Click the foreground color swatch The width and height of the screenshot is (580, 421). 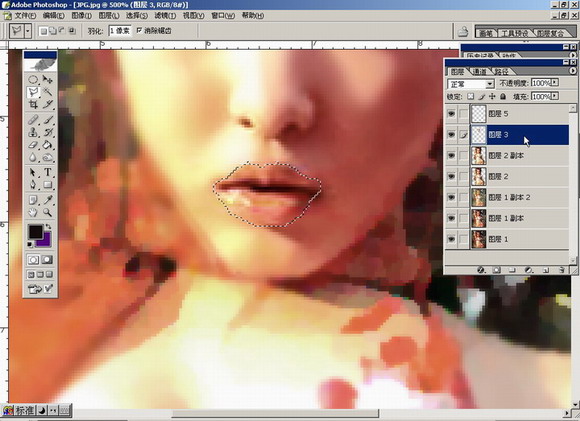tap(36, 232)
